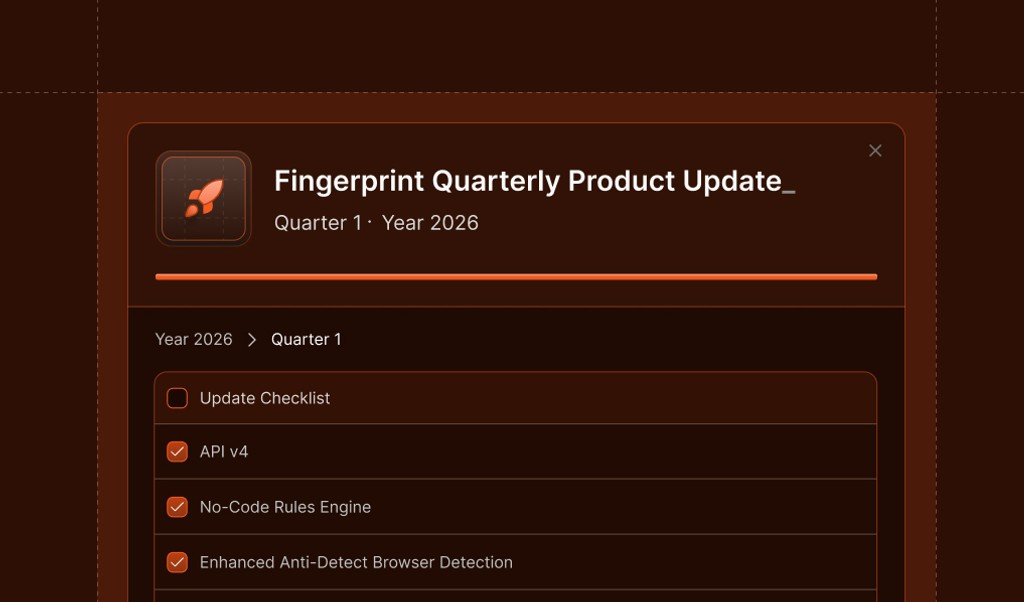Click the title field ending with a cursor underscore
Image resolution: width=1024 pixels, height=602 pixels.
click(x=532, y=181)
